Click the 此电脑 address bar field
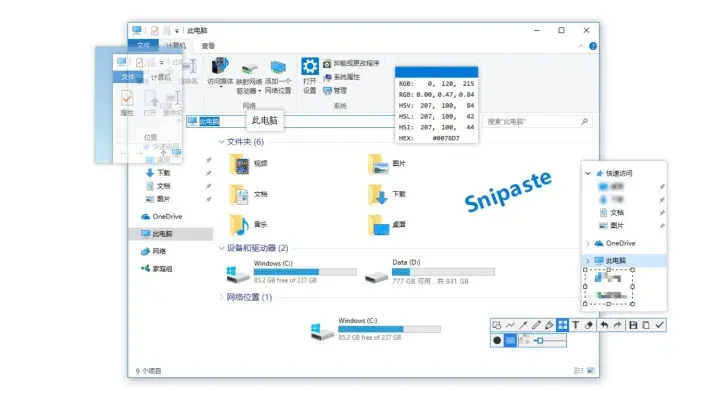This screenshot has height=404, width=720. [x=289, y=121]
